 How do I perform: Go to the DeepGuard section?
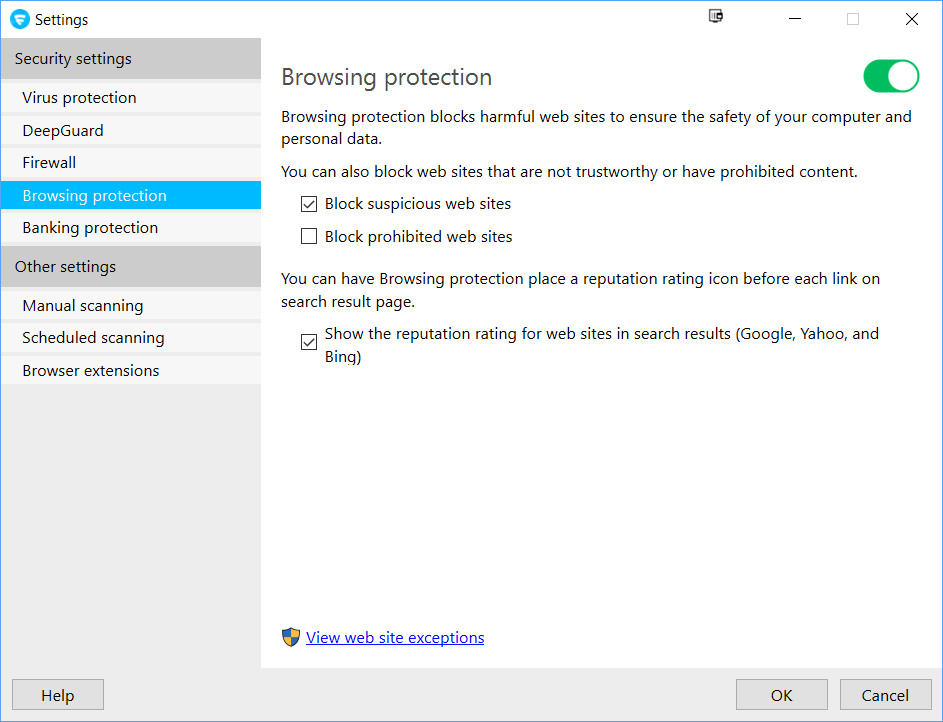point(63,131)
